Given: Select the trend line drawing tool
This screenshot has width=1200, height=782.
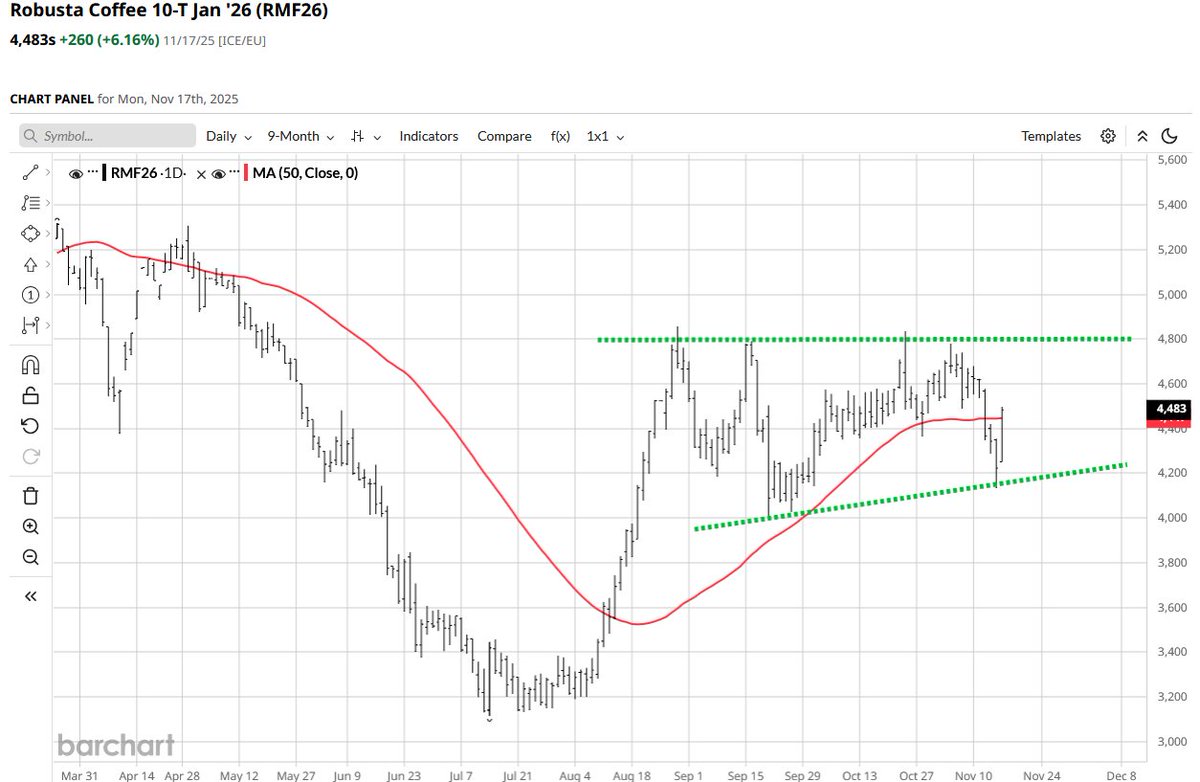Looking at the screenshot, I should [30, 172].
